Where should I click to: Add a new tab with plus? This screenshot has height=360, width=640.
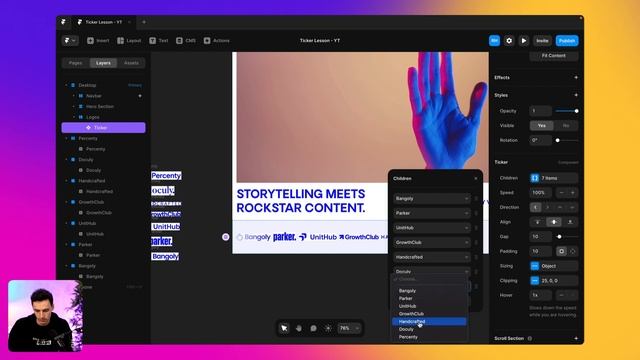pyautogui.click(x=144, y=22)
